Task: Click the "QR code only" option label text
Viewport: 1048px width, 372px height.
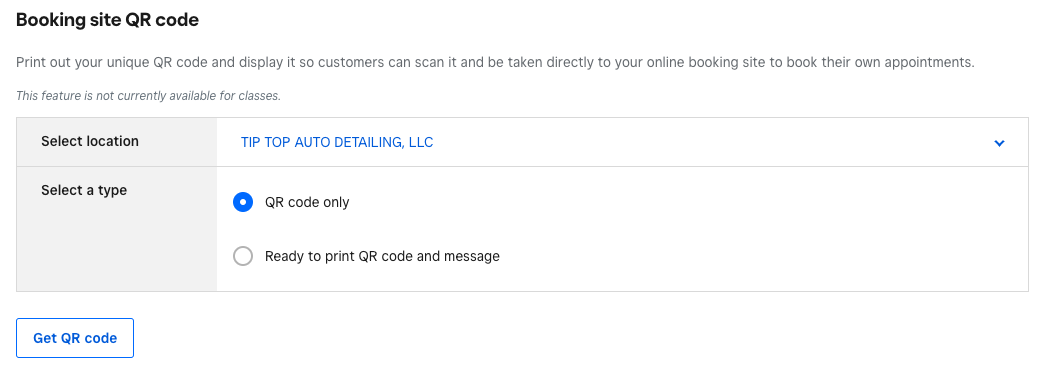Action: pos(307,202)
